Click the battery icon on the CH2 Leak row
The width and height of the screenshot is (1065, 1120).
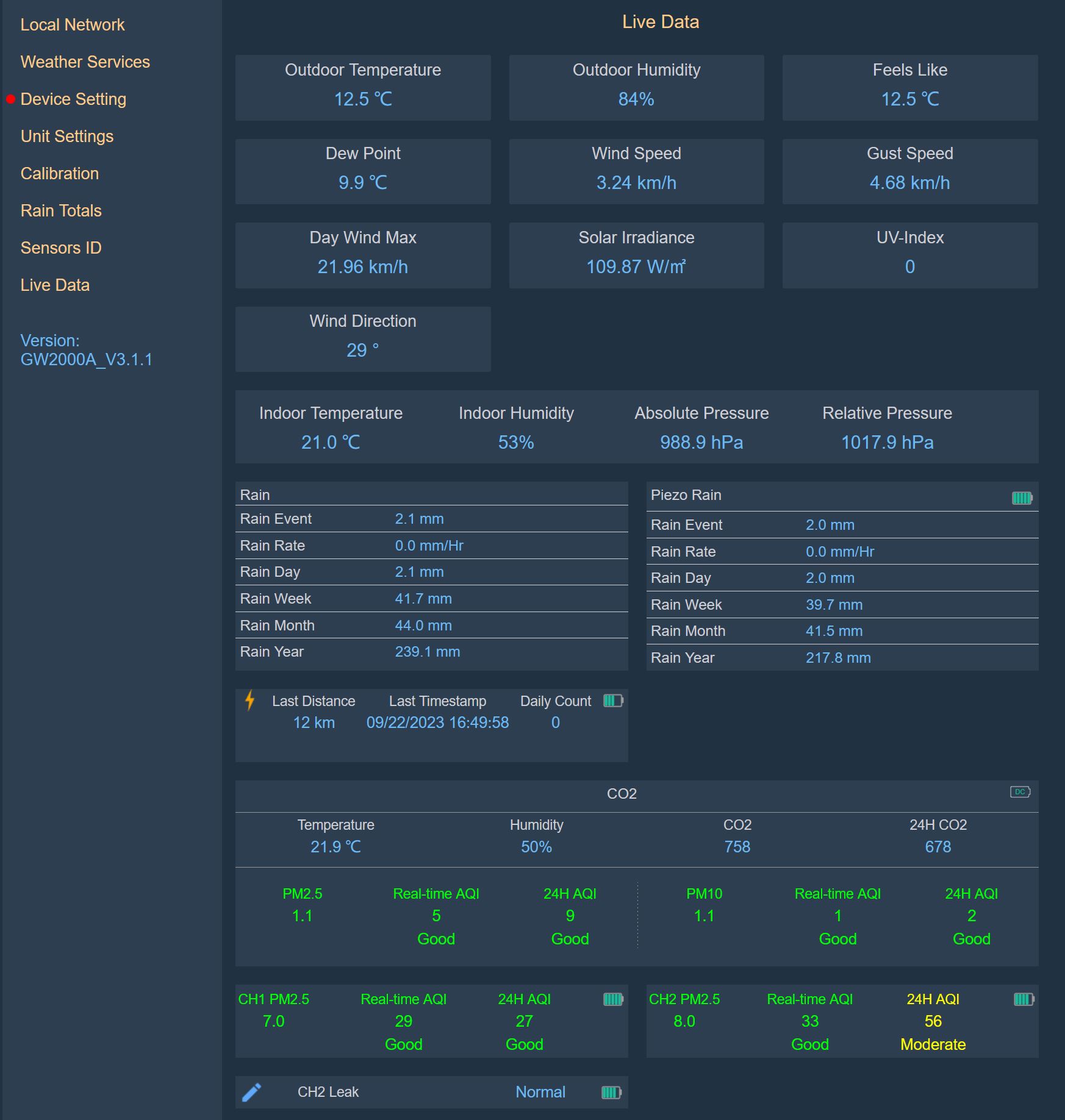[612, 1092]
